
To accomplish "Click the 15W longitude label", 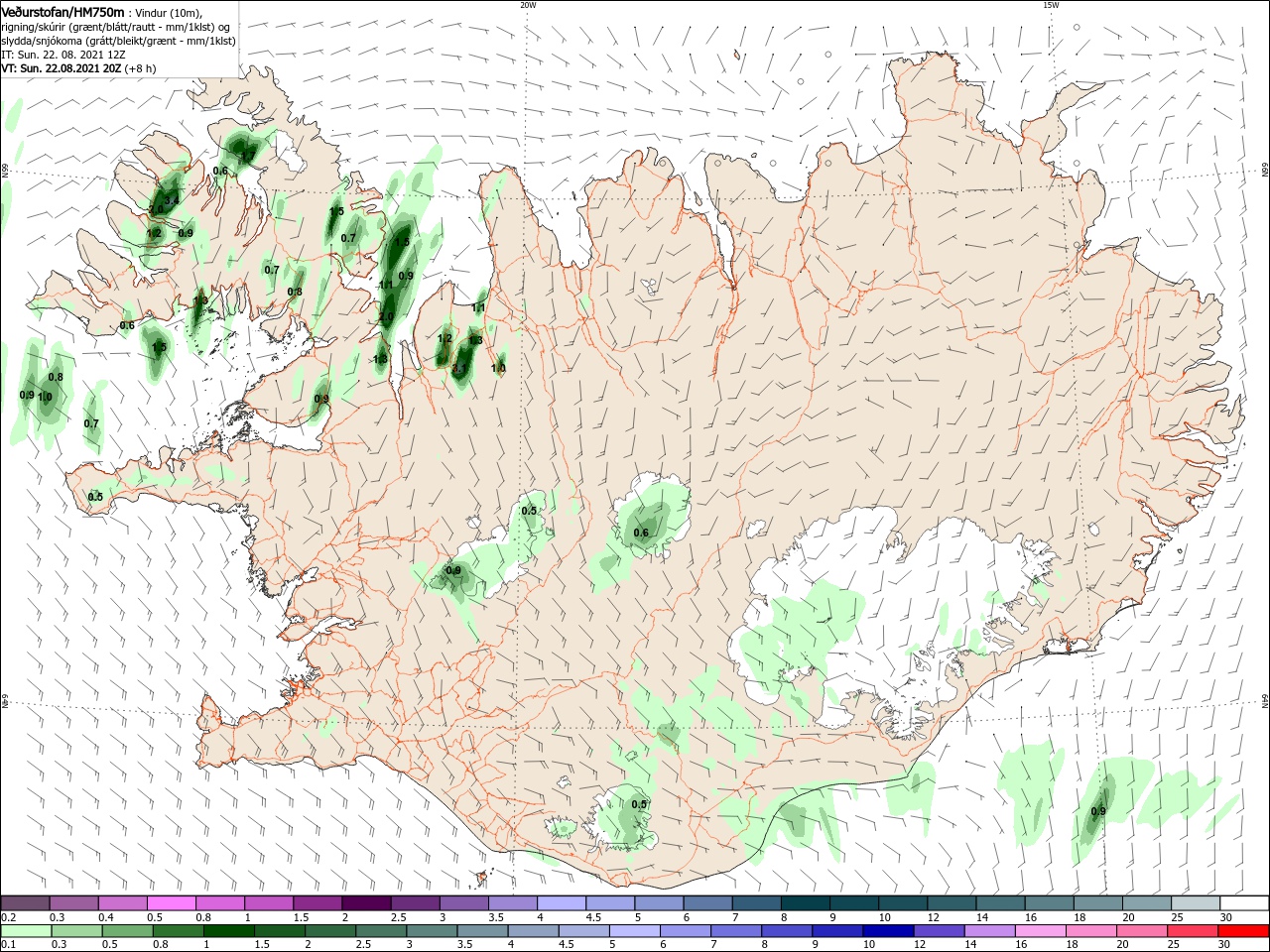I will click(1051, 5).
